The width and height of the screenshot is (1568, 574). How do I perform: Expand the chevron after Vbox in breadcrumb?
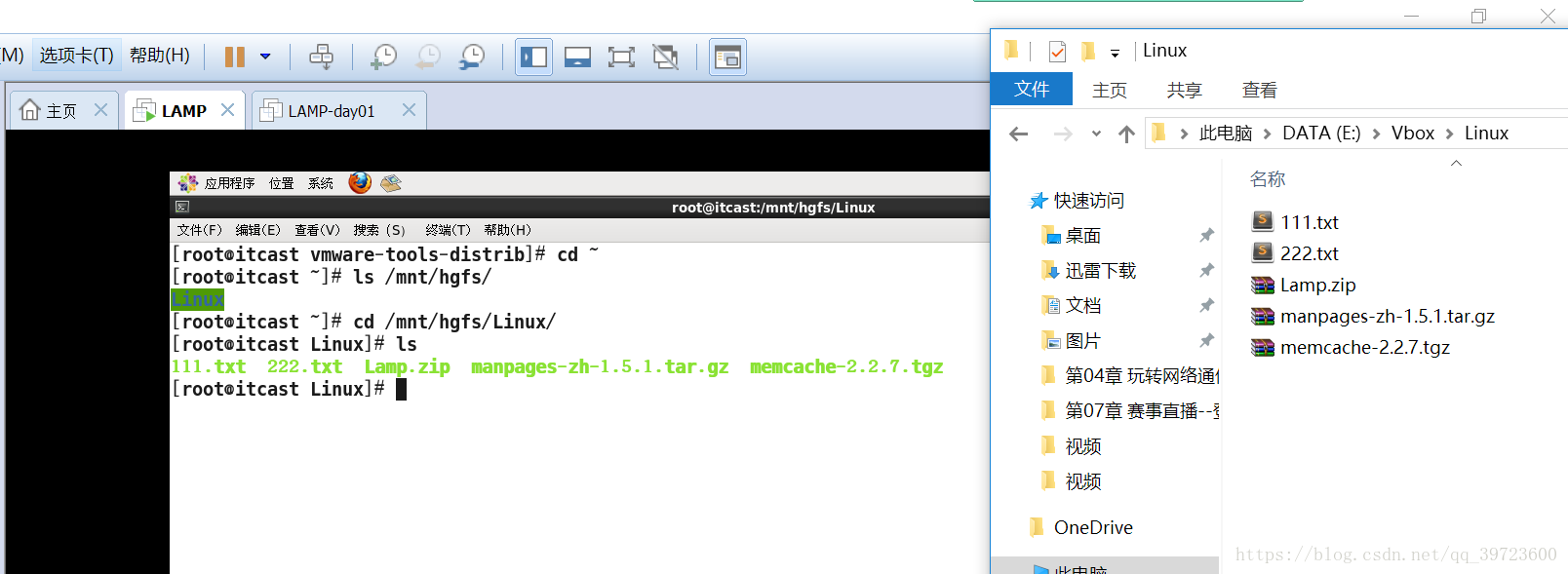click(x=1449, y=134)
